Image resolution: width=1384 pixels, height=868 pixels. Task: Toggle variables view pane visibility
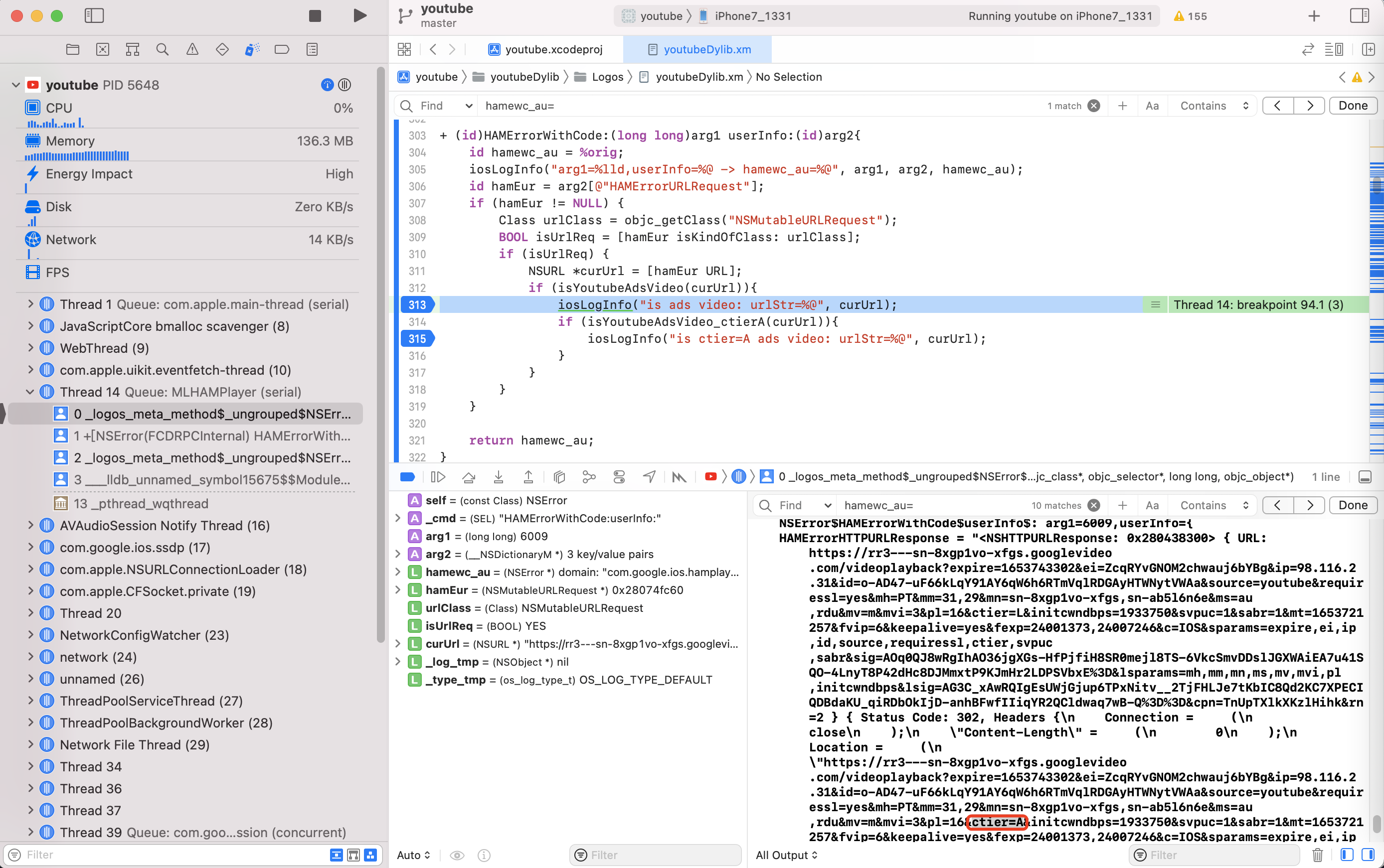[1347, 856]
